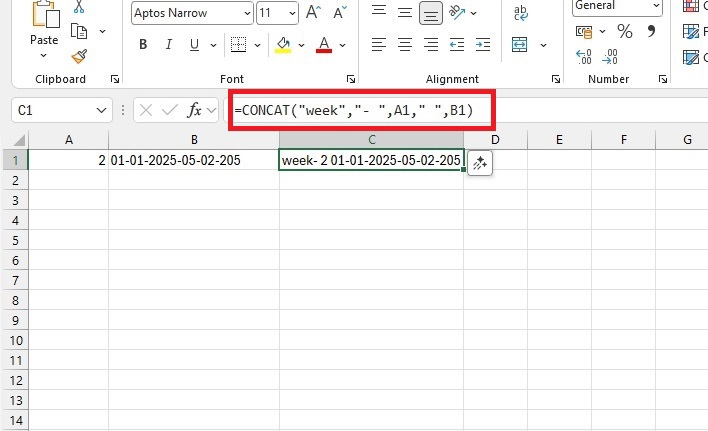708x431 pixels.
Task: Select Top Align icon
Action: click(379, 11)
